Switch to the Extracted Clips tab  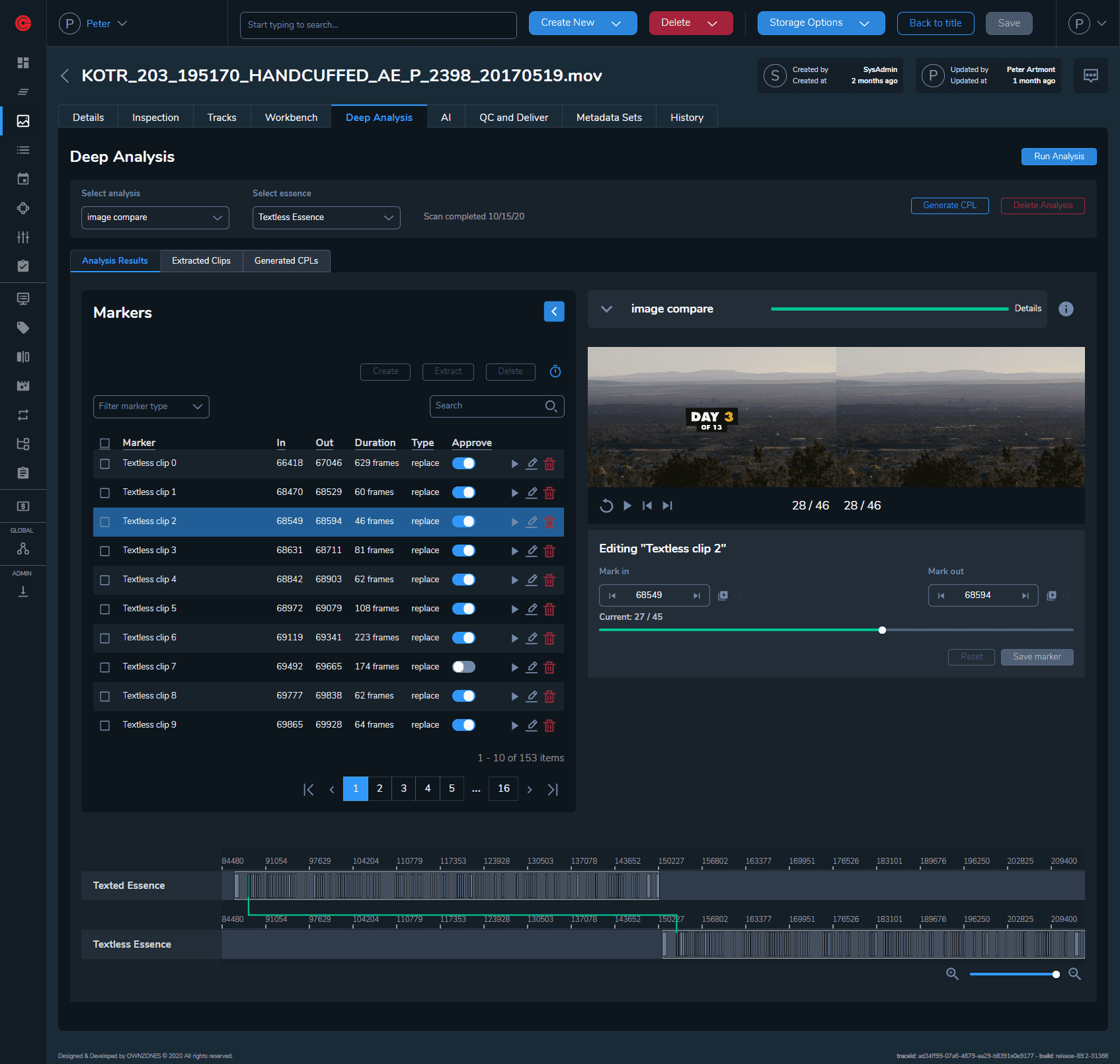tap(201, 260)
